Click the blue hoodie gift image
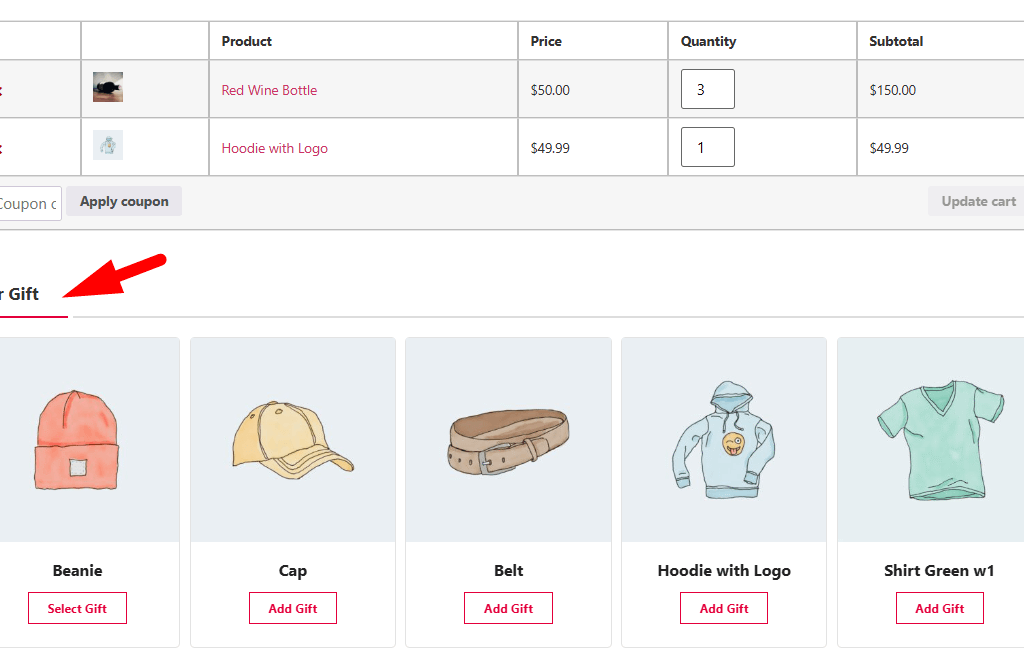The image size is (1024, 661). (x=724, y=440)
